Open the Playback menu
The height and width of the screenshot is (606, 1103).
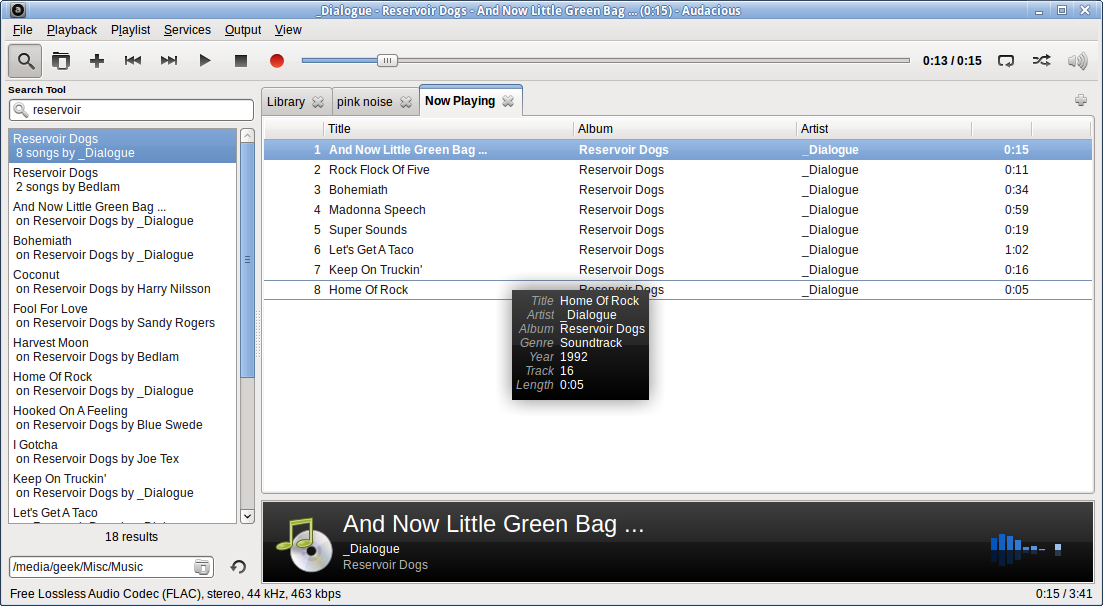pos(72,30)
